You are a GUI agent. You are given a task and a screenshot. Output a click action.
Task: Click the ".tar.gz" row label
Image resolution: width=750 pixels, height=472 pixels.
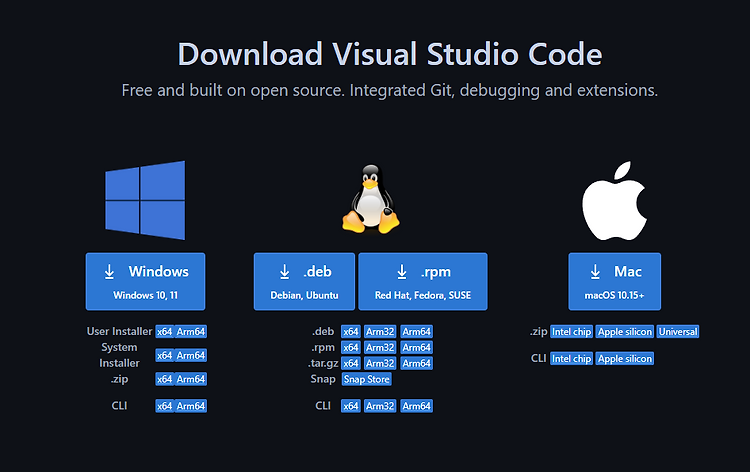(323, 363)
